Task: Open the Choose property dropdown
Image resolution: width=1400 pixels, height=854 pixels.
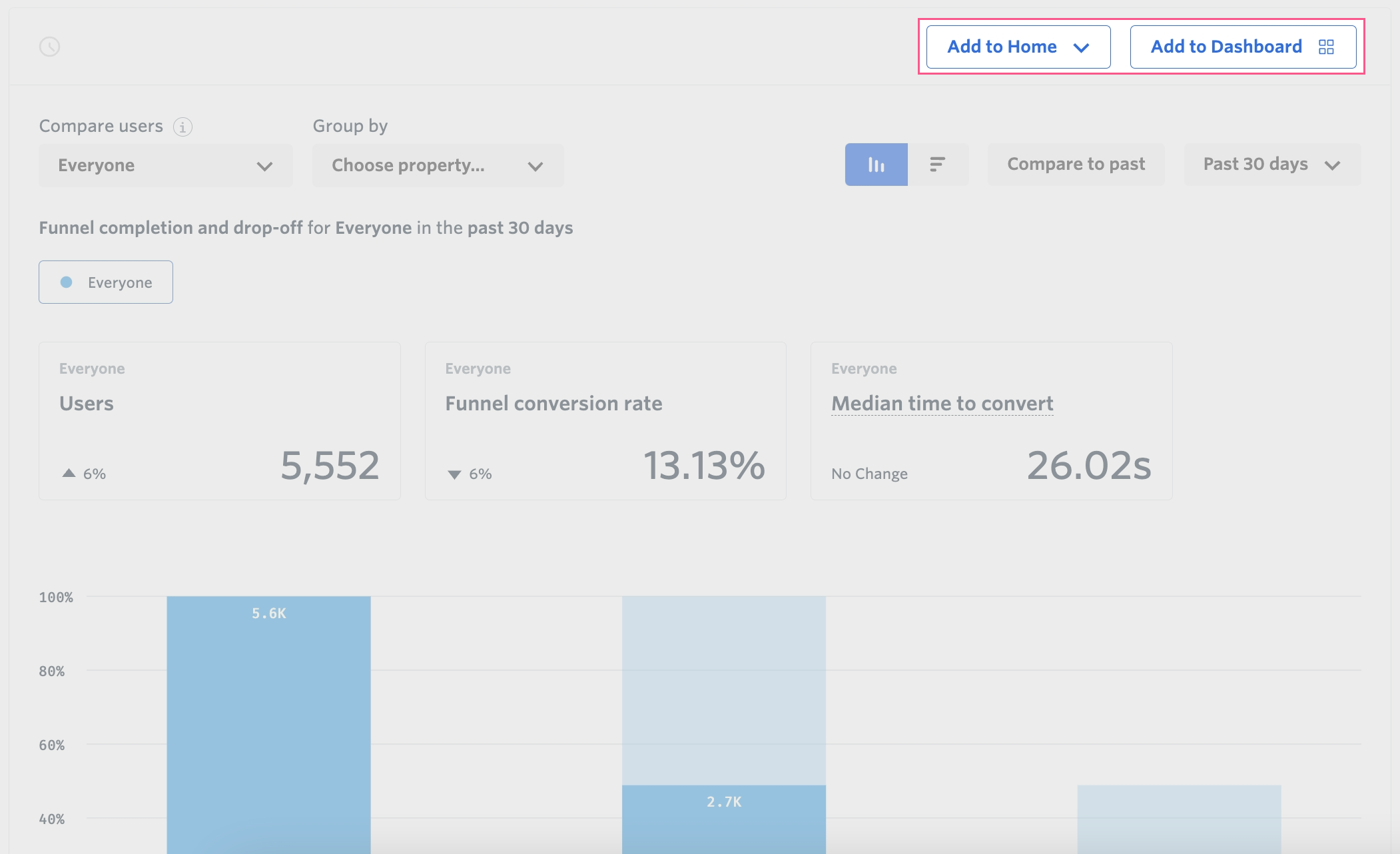Action: (x=437, y=165)
